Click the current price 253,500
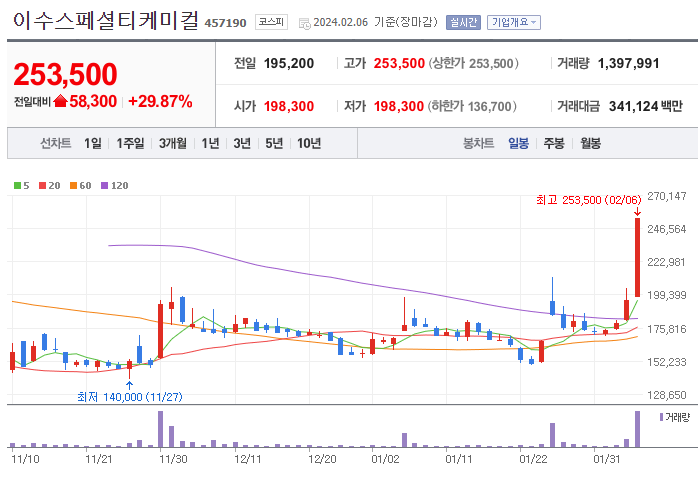 coord(65,74)
